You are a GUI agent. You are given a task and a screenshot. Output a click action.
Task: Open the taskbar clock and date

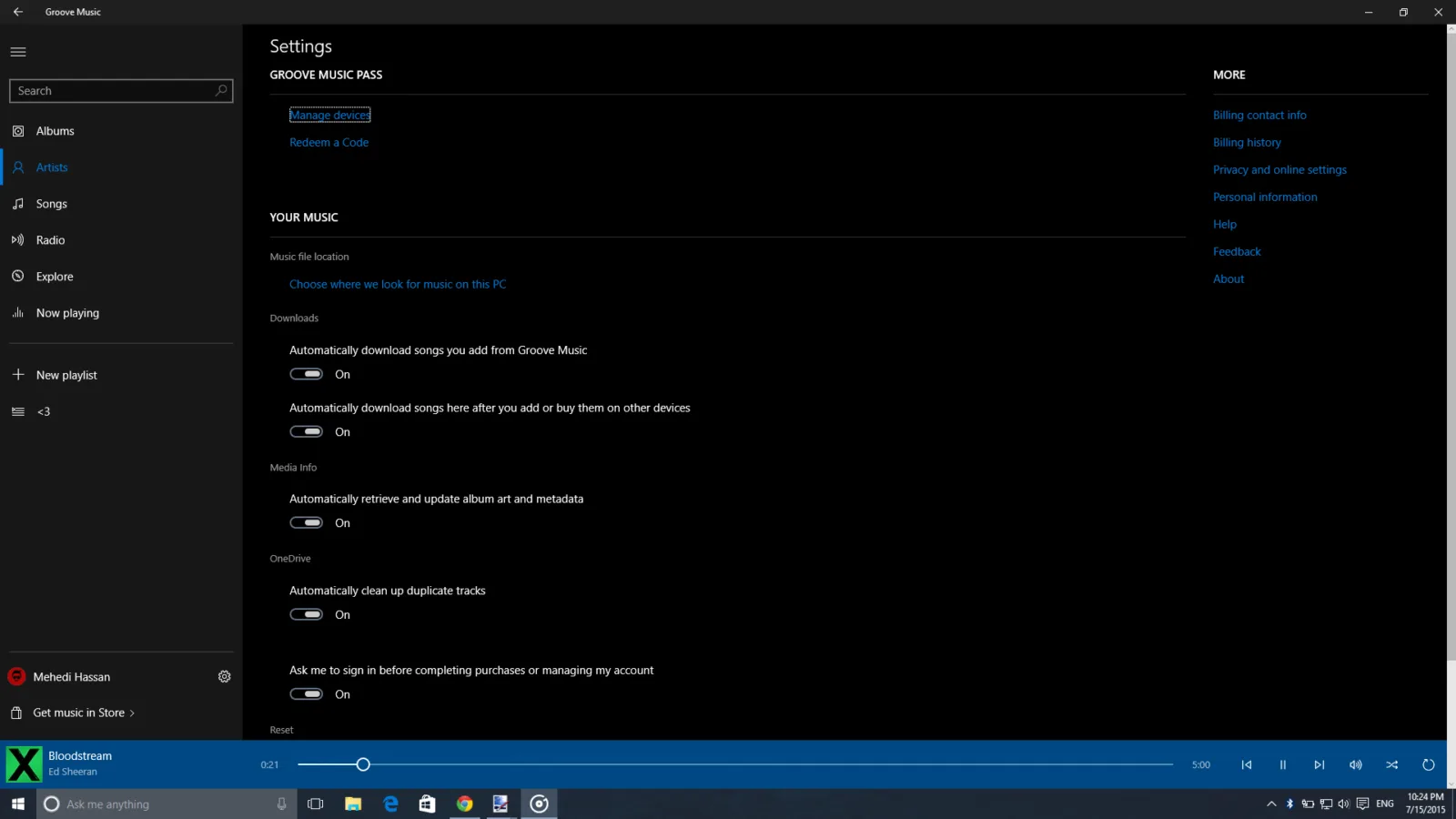click(1425, 804)
